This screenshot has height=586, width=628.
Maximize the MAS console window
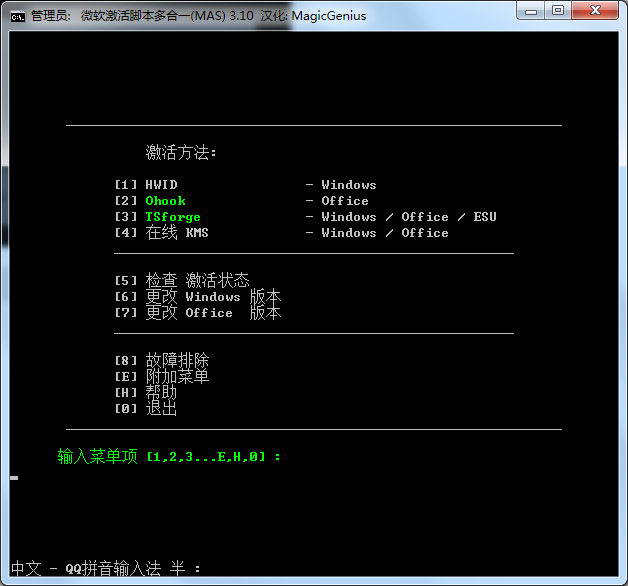pyautogui.click(x=558, y=11)
